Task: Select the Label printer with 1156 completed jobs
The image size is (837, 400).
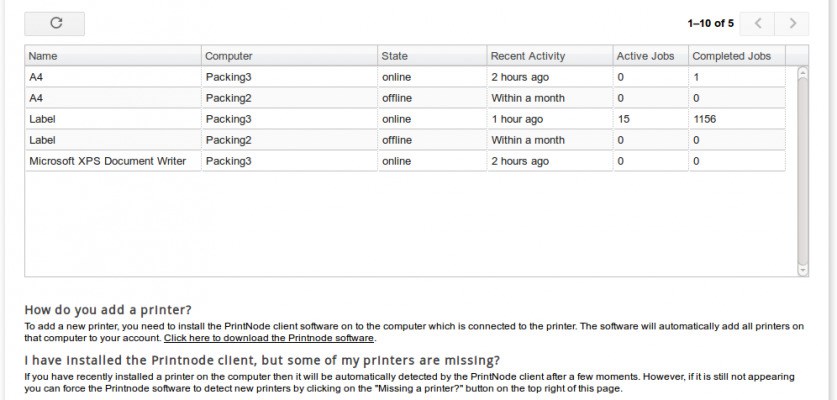Action: click(x=405, y=119)
